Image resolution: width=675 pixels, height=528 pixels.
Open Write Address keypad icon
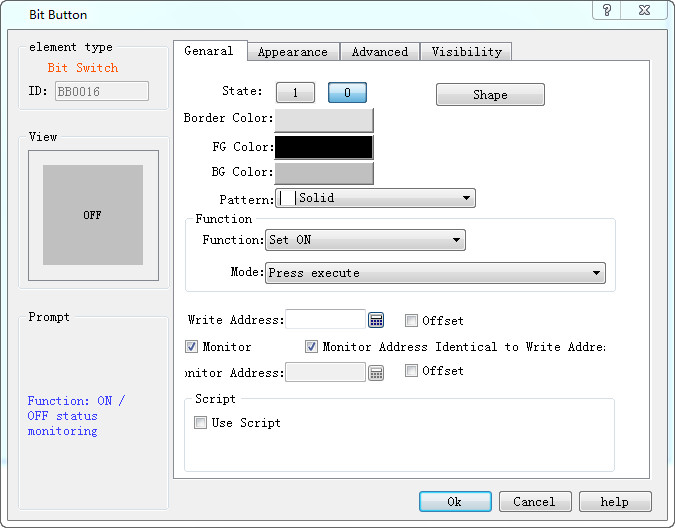376,320
